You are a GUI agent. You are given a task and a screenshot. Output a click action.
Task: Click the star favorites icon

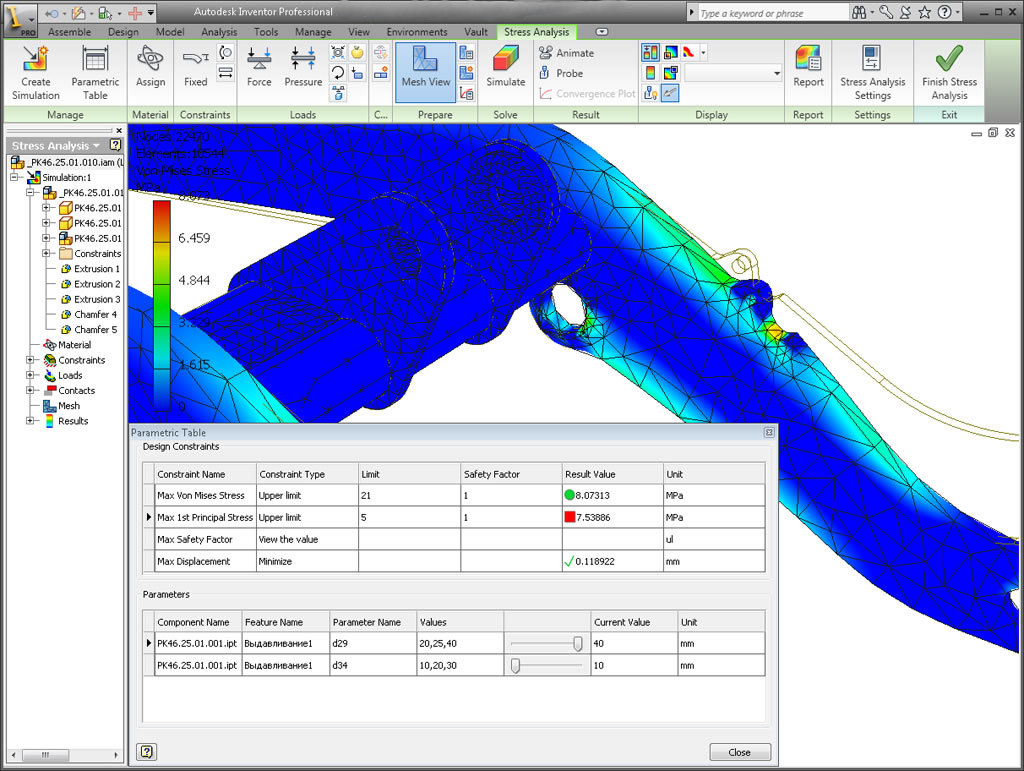tap(924, 12)
